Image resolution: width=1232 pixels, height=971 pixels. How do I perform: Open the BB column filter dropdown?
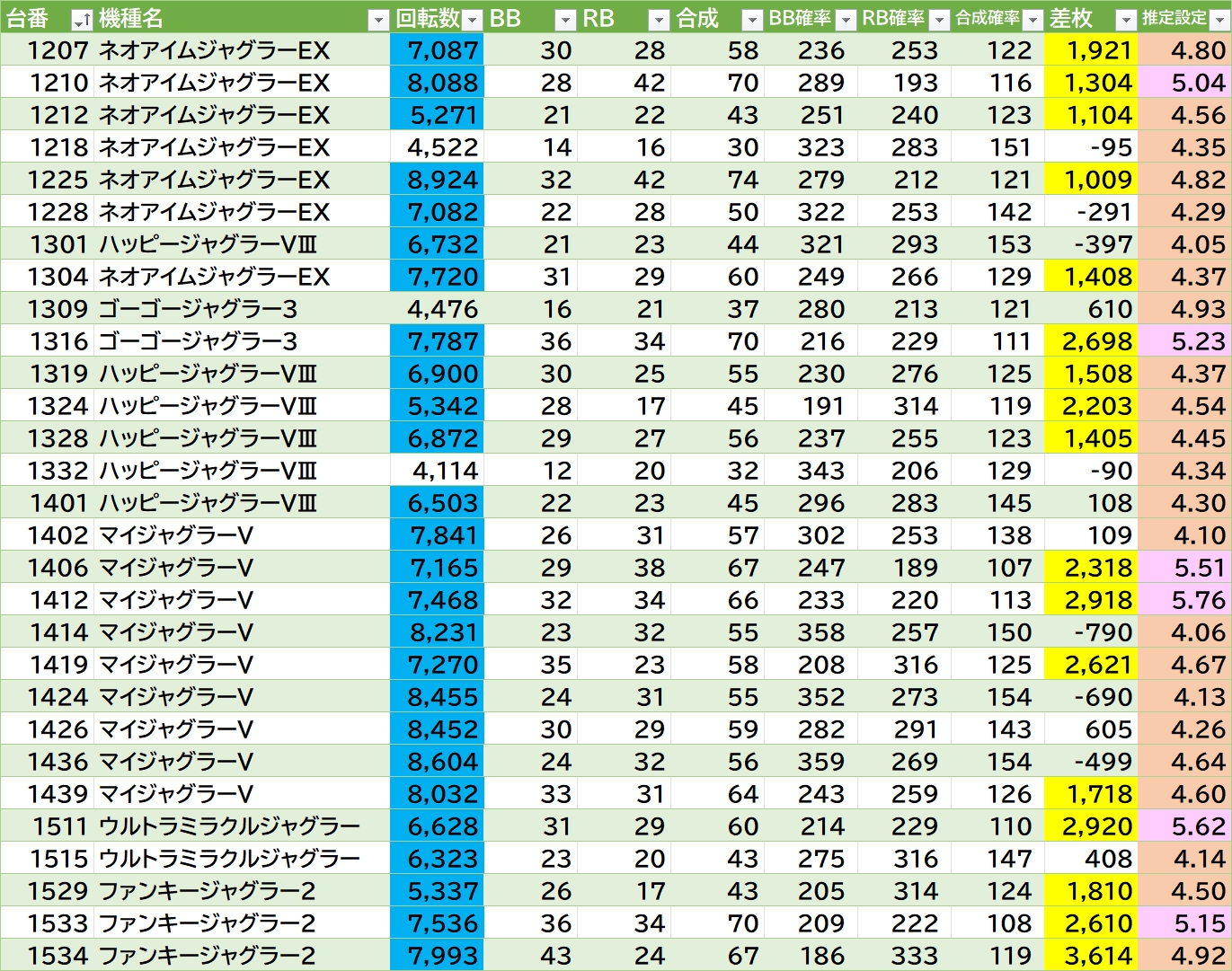click(x=565, y=20)
